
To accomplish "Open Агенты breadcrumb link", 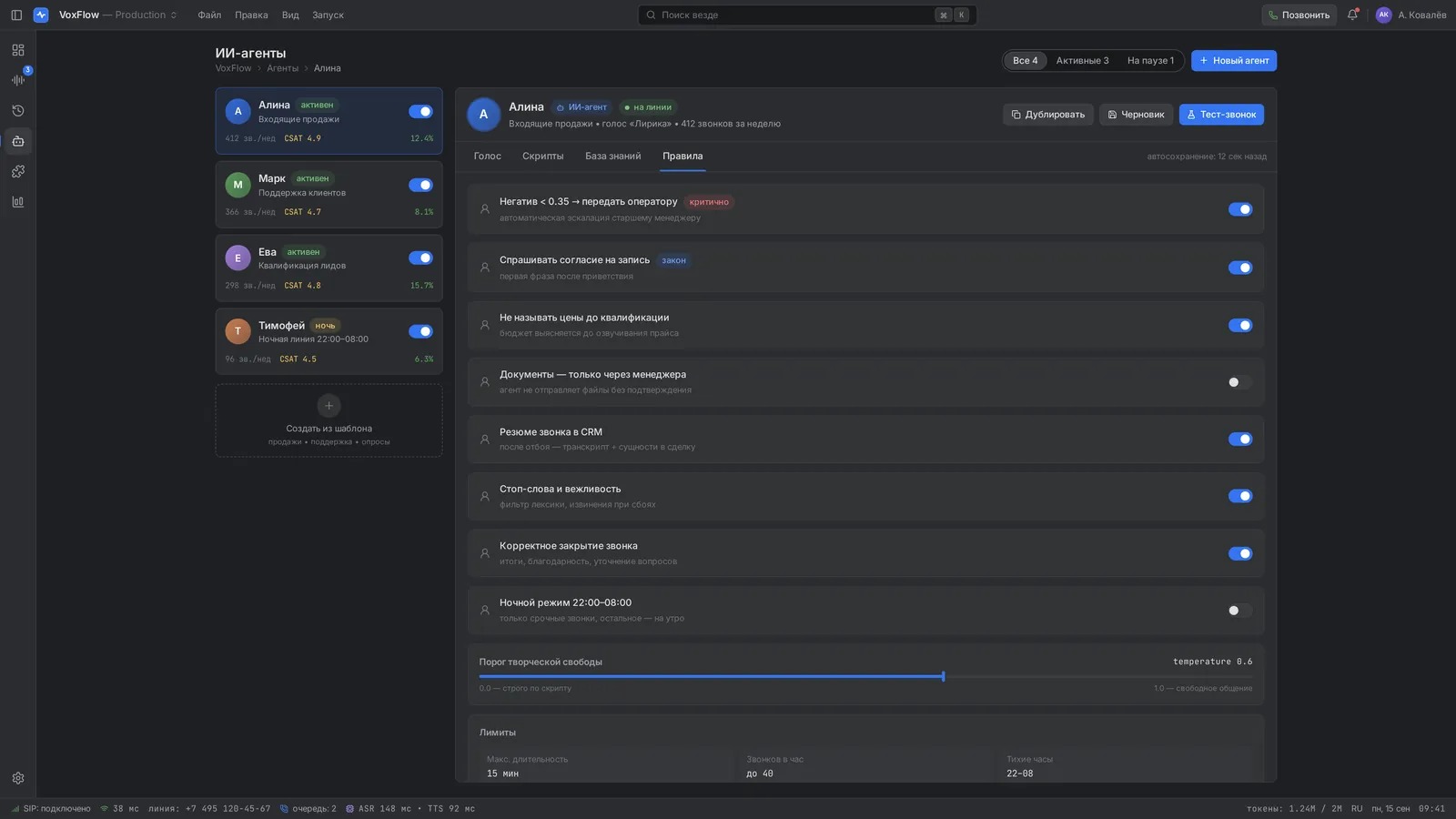I will tap(282, 68).
